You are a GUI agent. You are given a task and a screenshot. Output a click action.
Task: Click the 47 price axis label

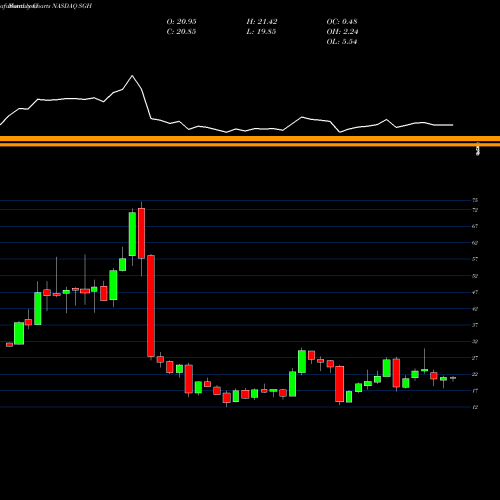[475, 292]
